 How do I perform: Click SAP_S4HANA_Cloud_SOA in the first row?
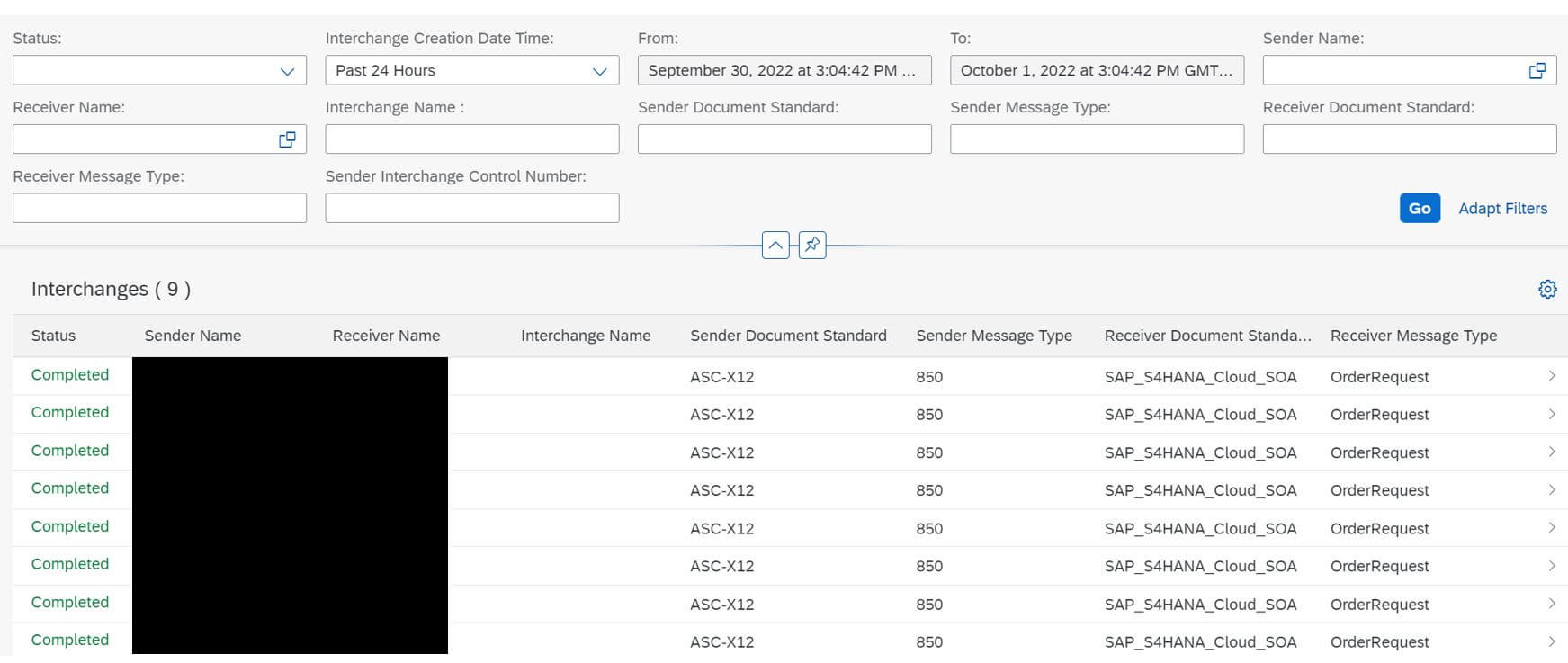(x=1200, y=377)
